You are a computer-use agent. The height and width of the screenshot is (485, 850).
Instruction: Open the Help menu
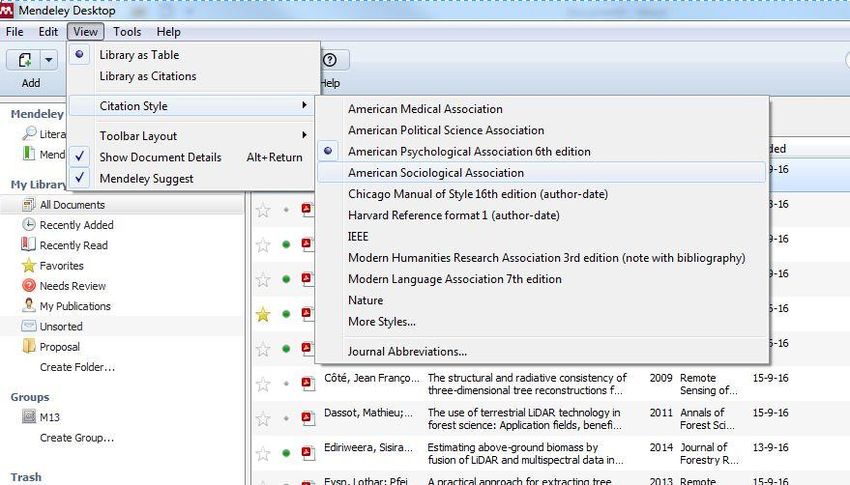169,31
